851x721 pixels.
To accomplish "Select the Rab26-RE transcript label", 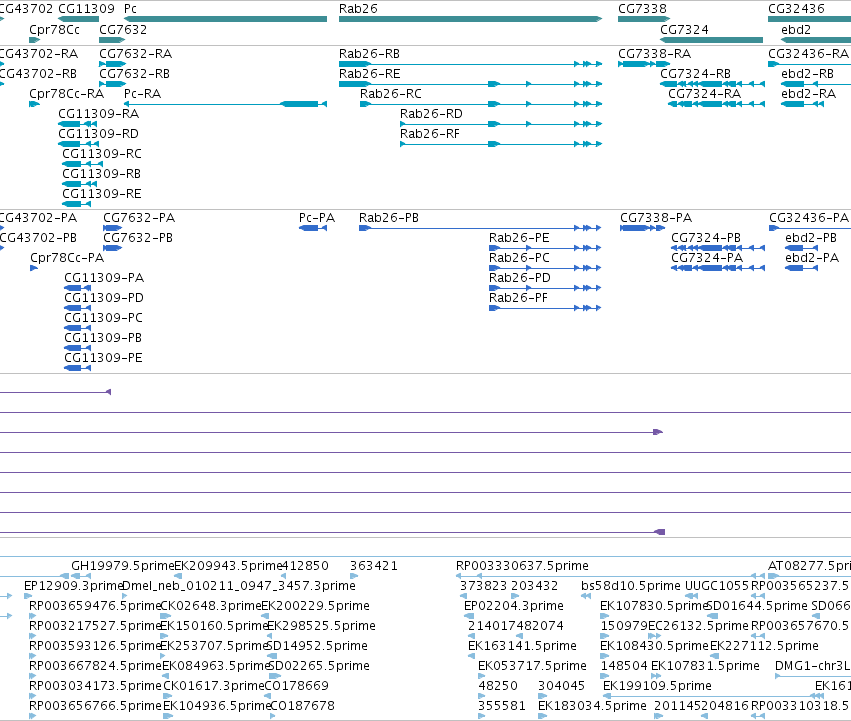I will (x=369, y=74).
